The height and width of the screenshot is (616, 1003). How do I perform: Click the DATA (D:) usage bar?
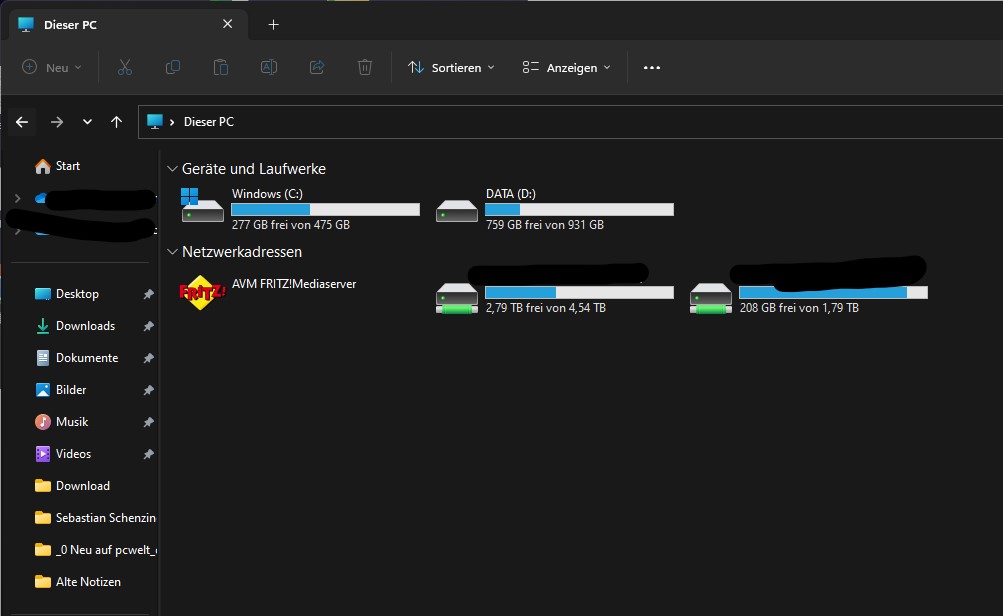click(580, 209)
